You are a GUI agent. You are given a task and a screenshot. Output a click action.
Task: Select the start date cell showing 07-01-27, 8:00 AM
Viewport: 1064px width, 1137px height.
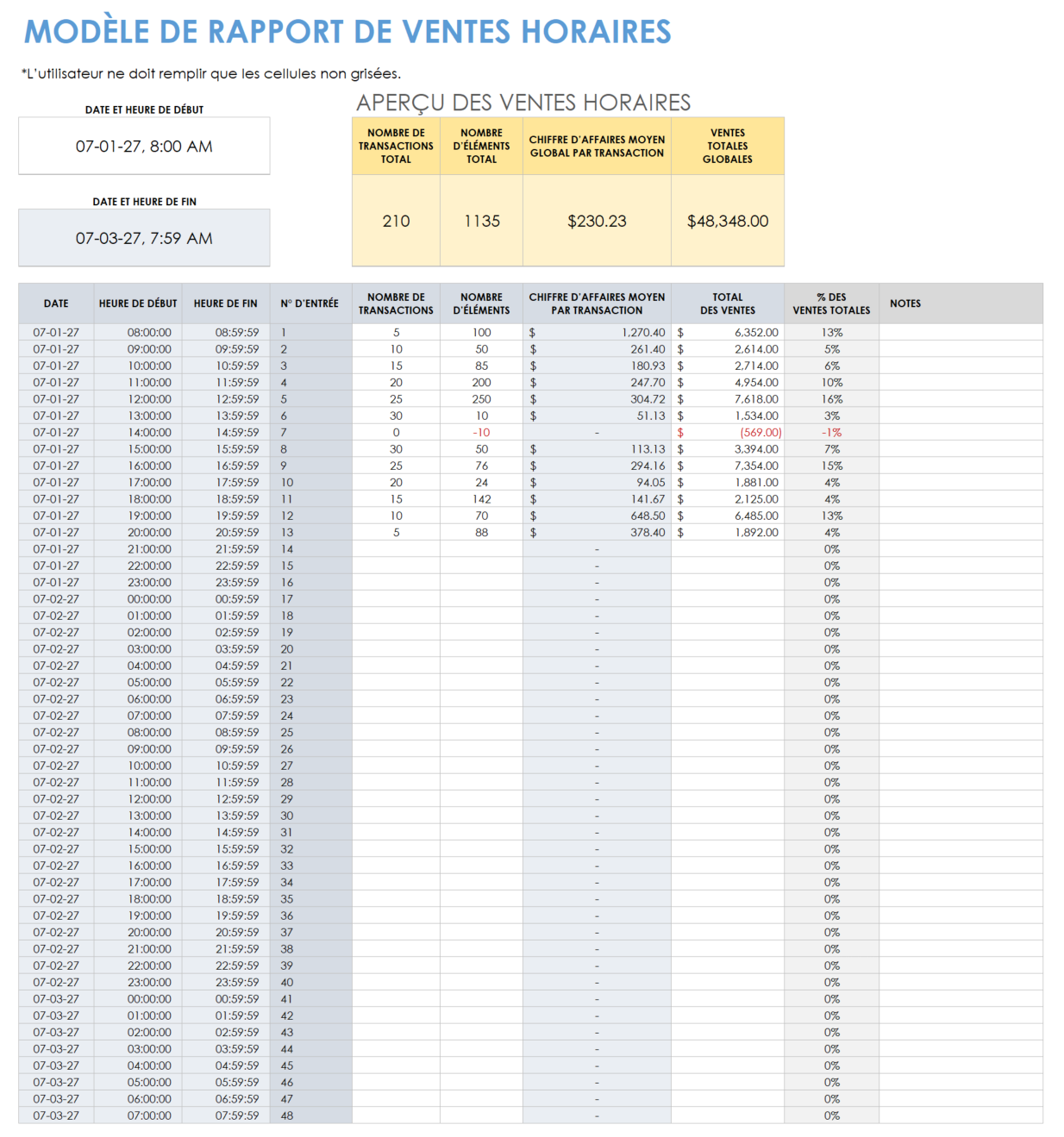click(x=143, y=147)
